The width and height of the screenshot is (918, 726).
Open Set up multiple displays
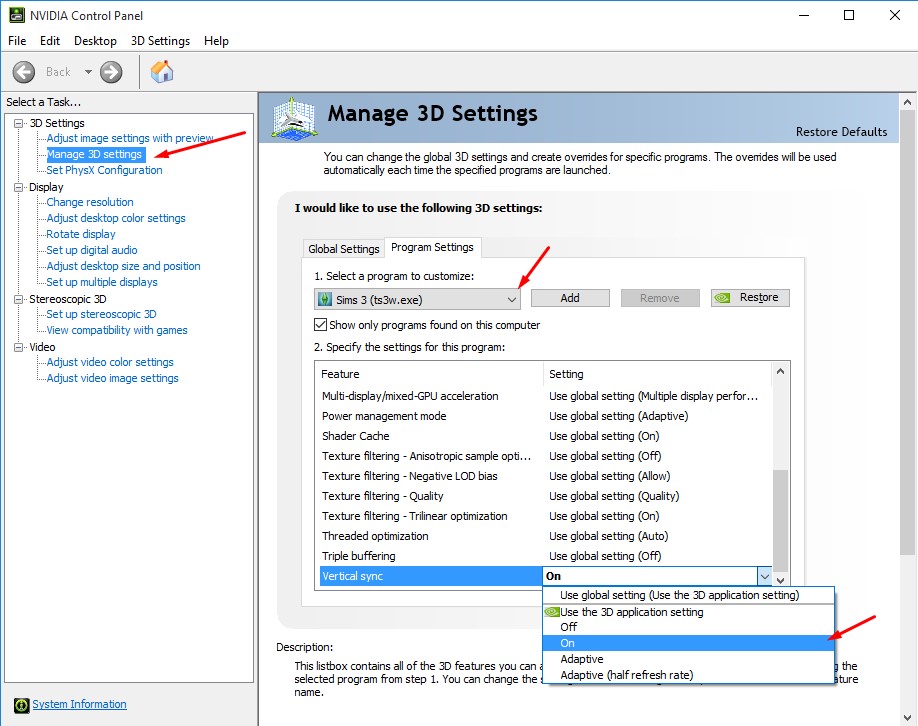(x=102, y=282)
